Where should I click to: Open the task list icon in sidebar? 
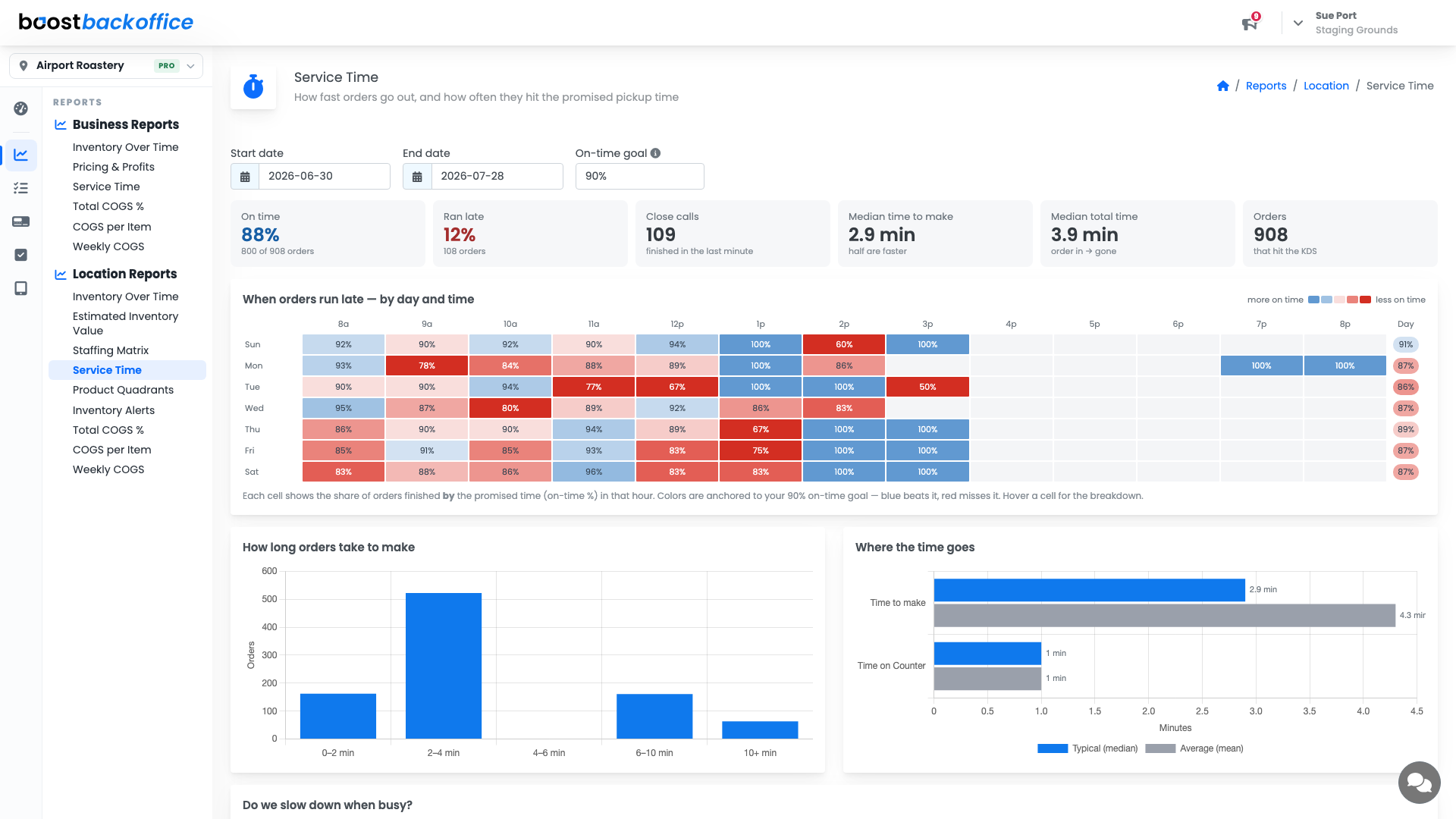point(21,188)
